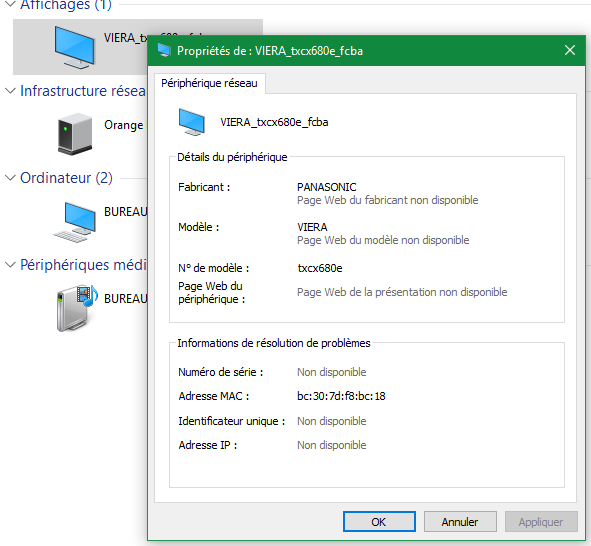This screenshot has width=591, height=546.
Task: Click the monitor icon in dialog title bar
Action: (164, 50)
